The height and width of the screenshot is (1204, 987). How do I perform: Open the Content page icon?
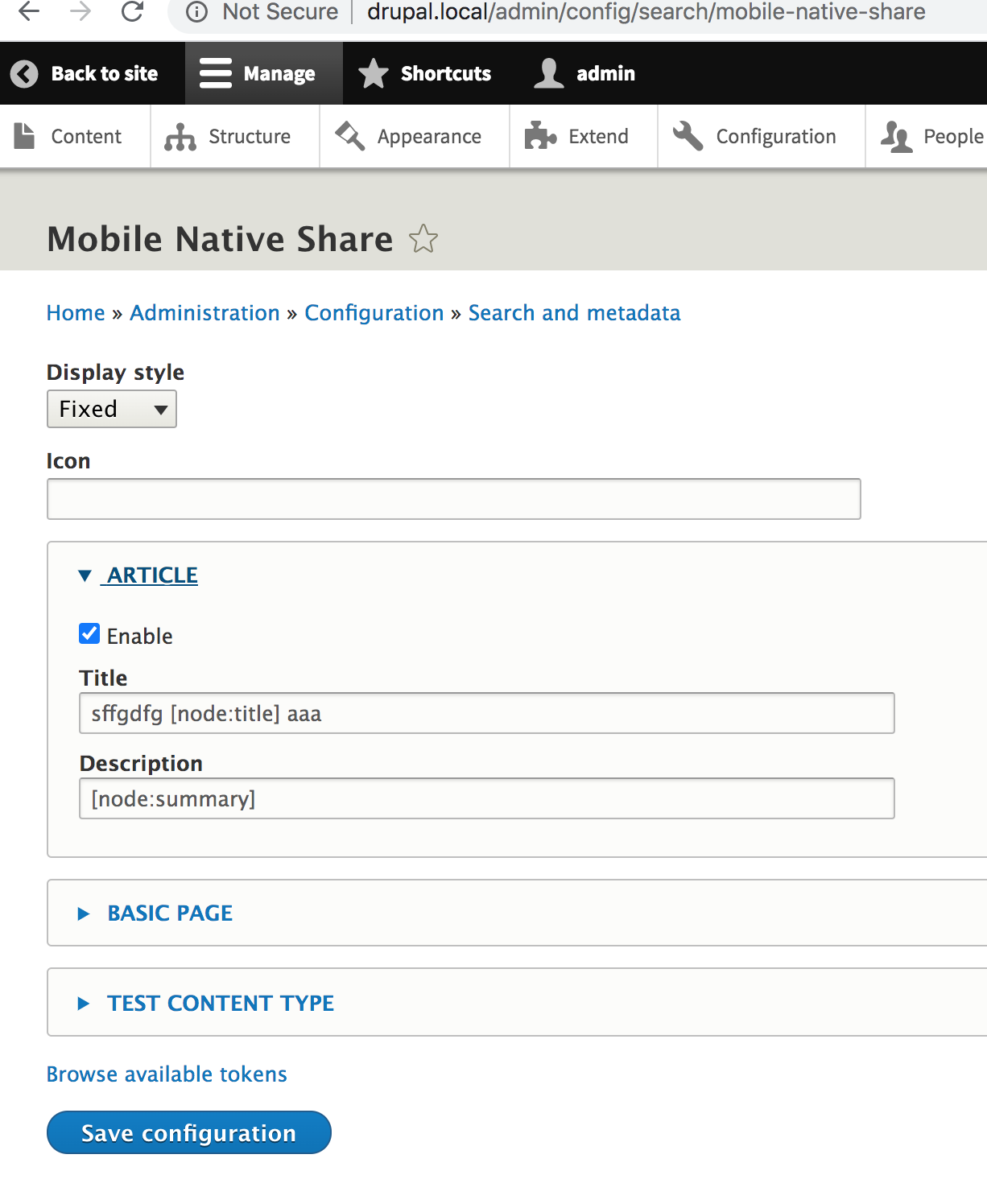[x=24, y=136]
